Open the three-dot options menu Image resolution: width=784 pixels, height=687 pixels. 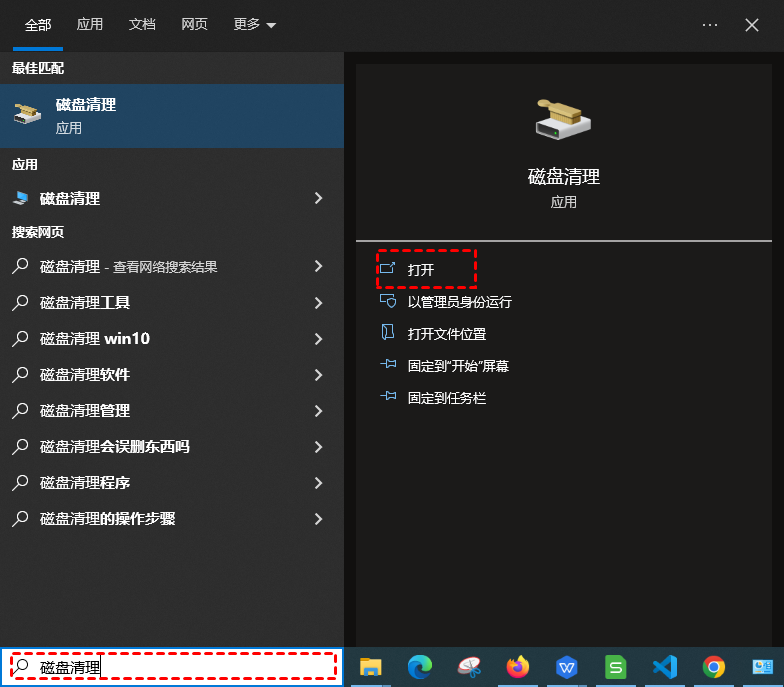pos(710,24)
